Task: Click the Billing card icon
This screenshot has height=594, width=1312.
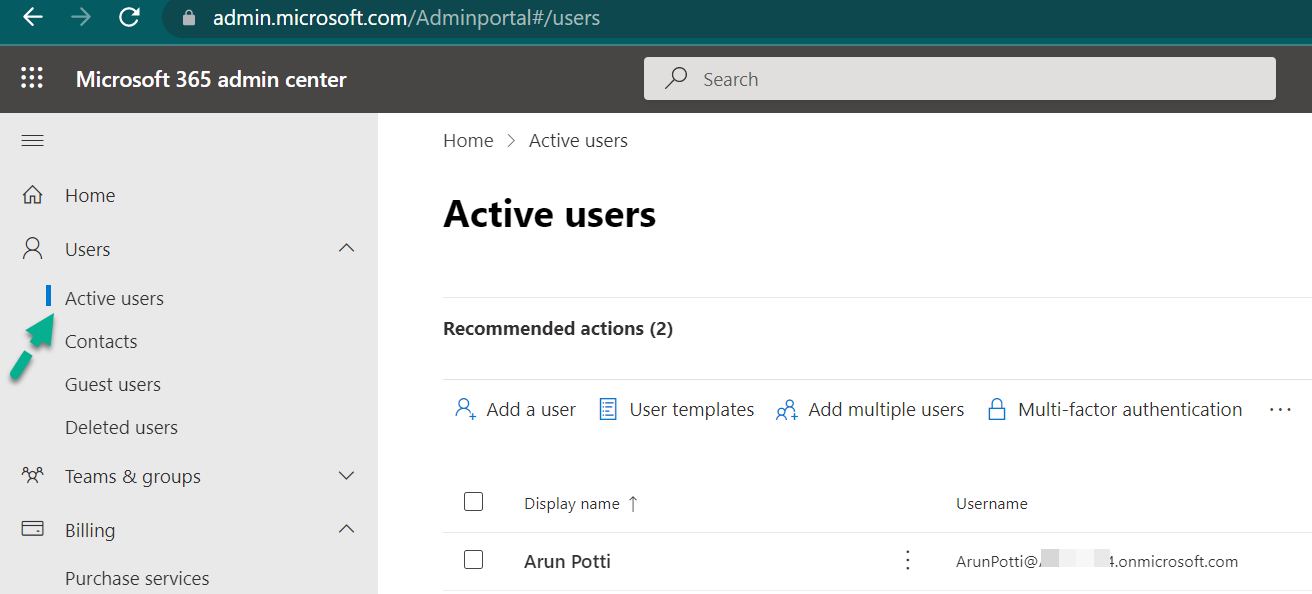Action: [x=32, y=529]
